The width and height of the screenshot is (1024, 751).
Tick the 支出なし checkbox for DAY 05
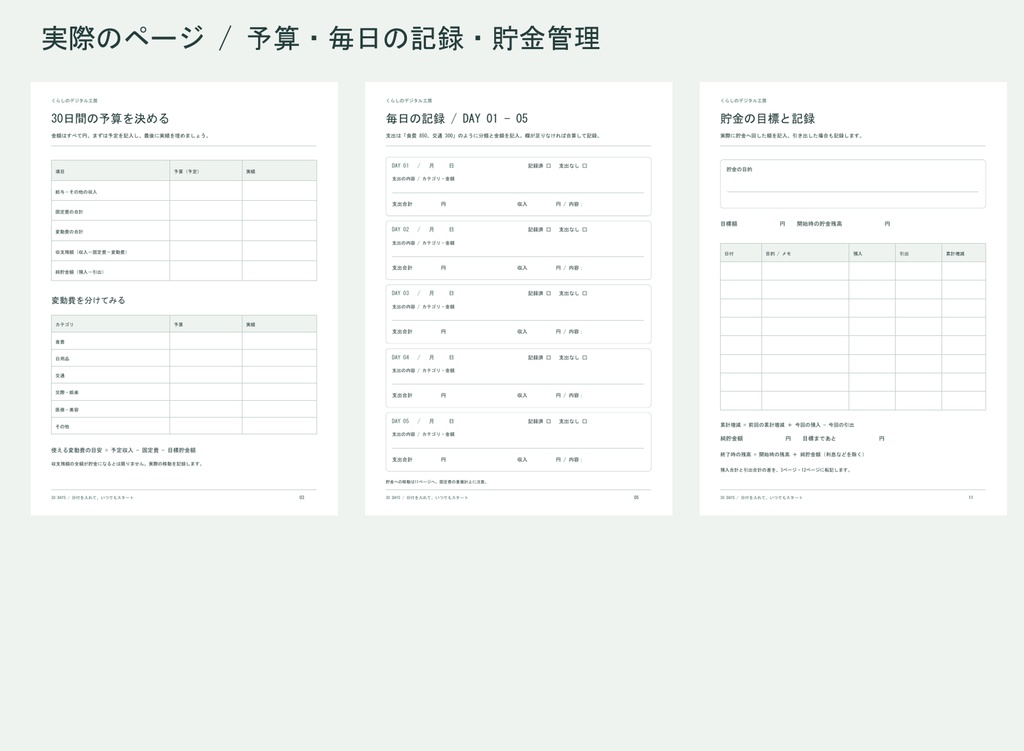(x=584, y=421)
